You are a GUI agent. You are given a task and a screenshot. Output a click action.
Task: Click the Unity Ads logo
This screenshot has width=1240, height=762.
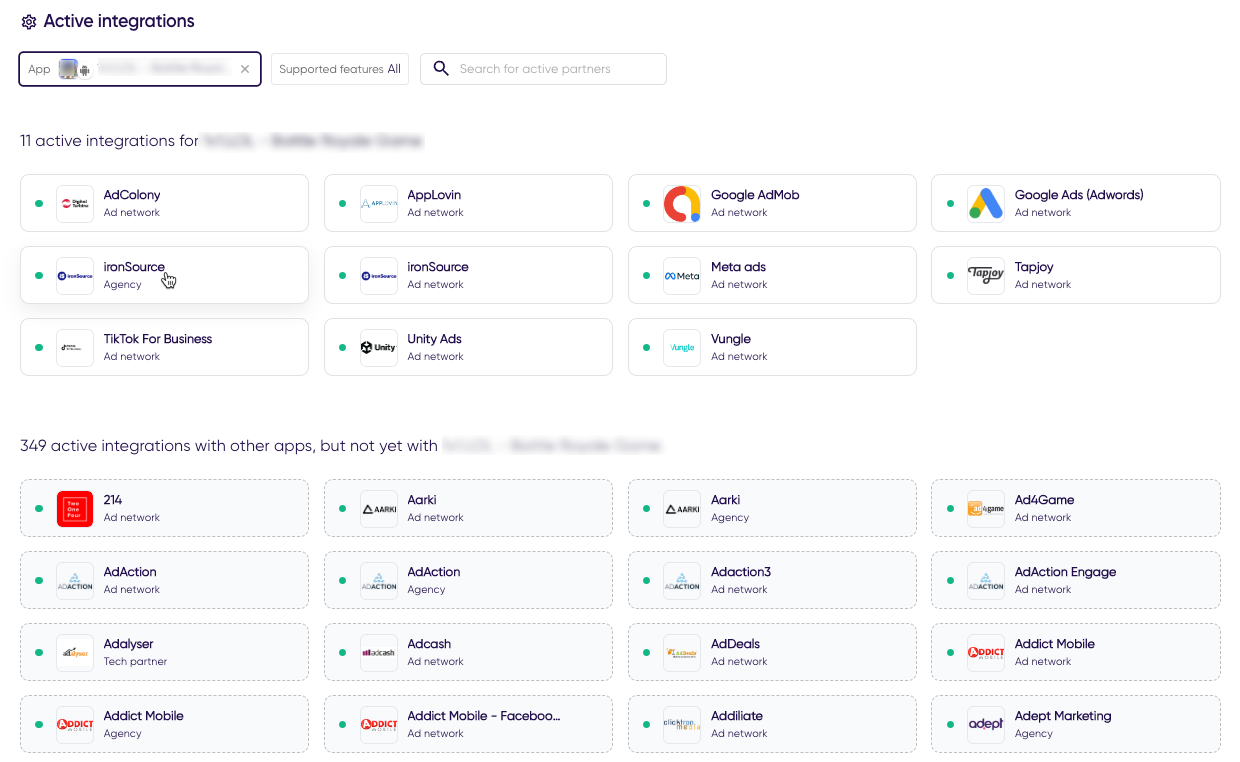(x=379, y=347)
